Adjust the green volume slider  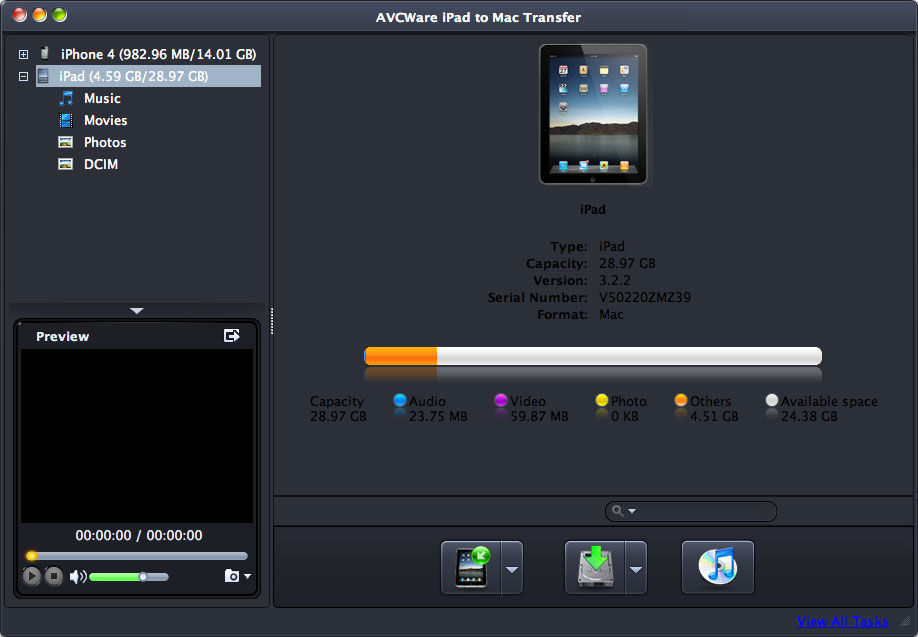point(129,577)
